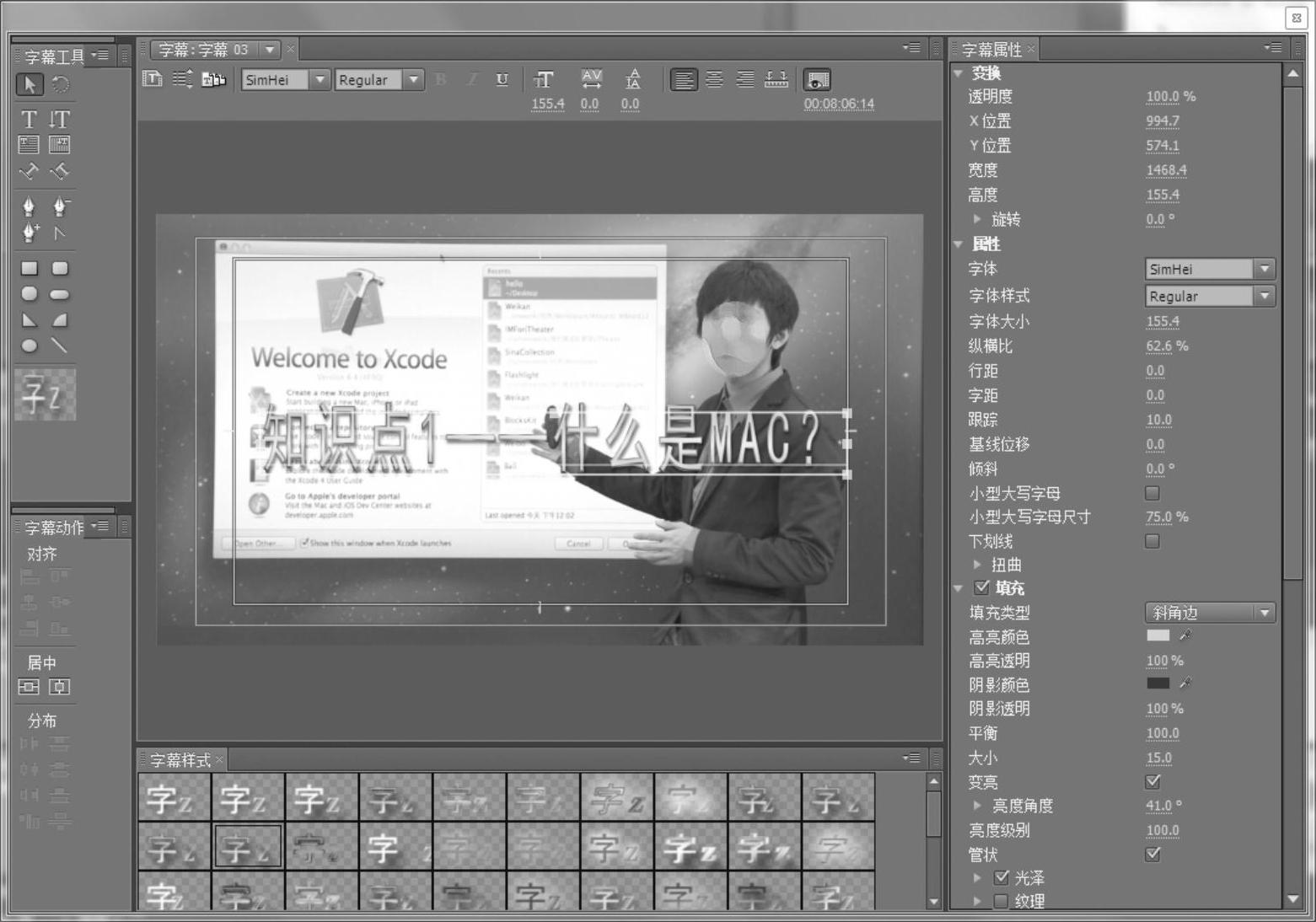
Task: Open the SimHei font dropdown in toolbar
Action: (x=320, y=80)
